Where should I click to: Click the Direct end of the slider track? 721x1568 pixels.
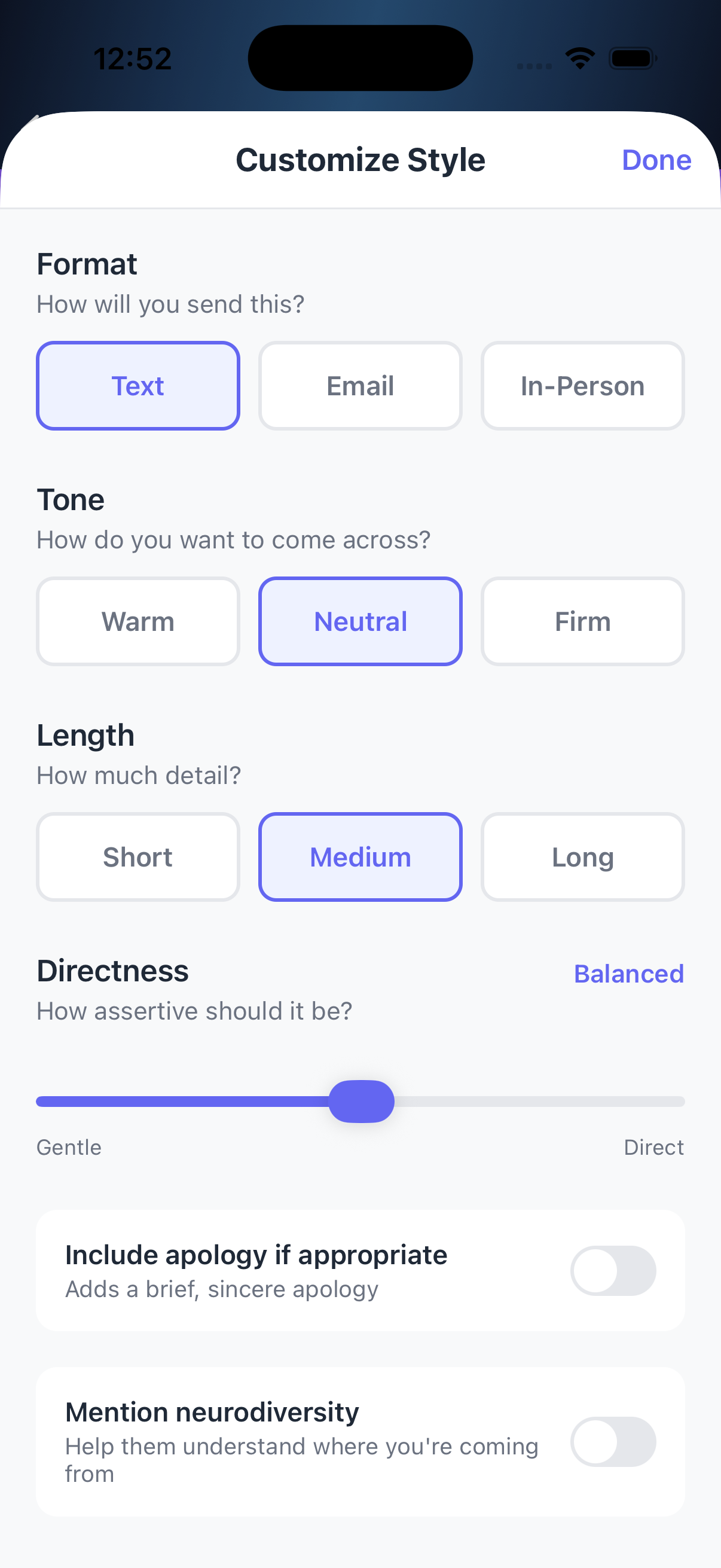click(673, 1101)
